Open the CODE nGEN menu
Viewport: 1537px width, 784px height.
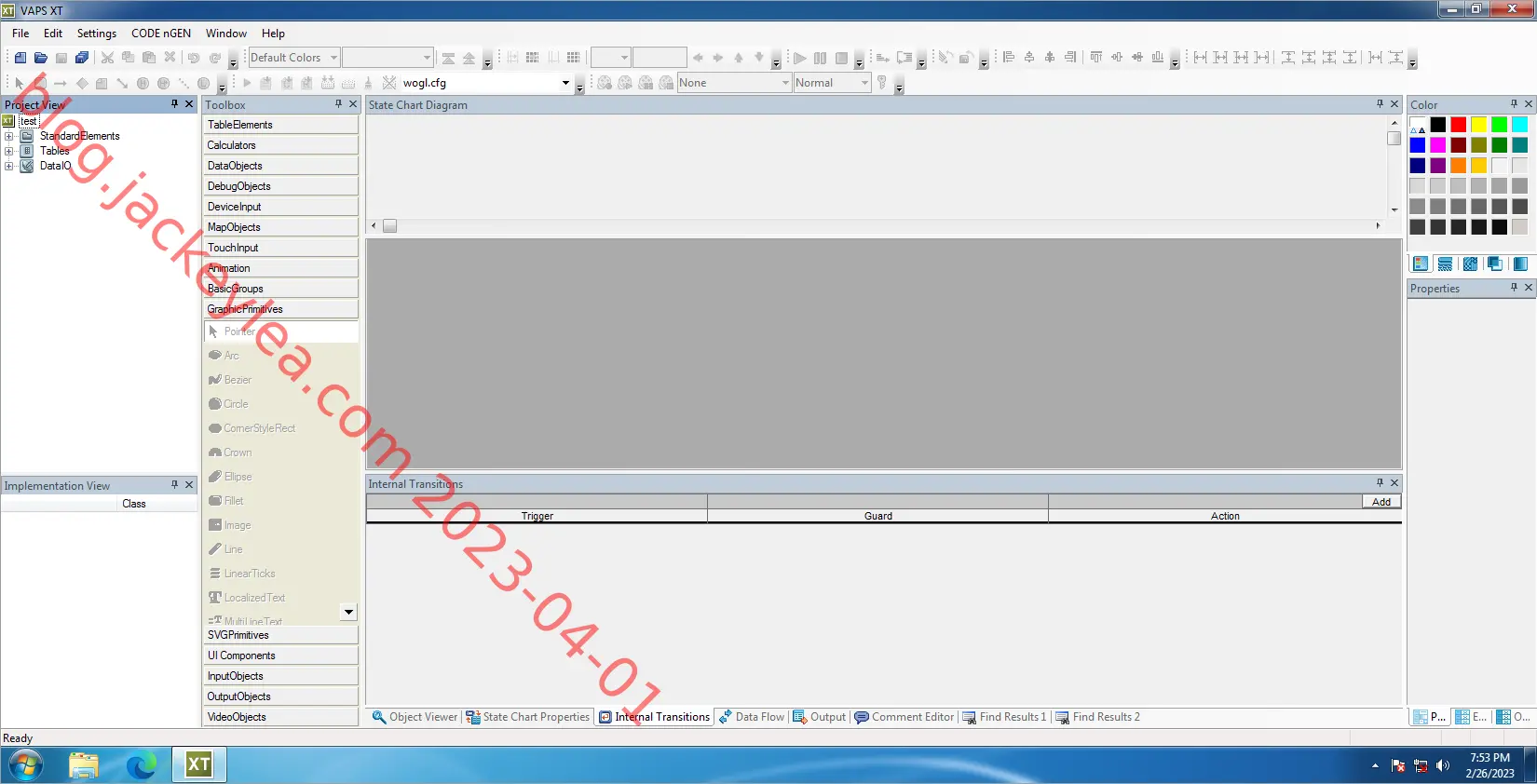coord(161,34)
